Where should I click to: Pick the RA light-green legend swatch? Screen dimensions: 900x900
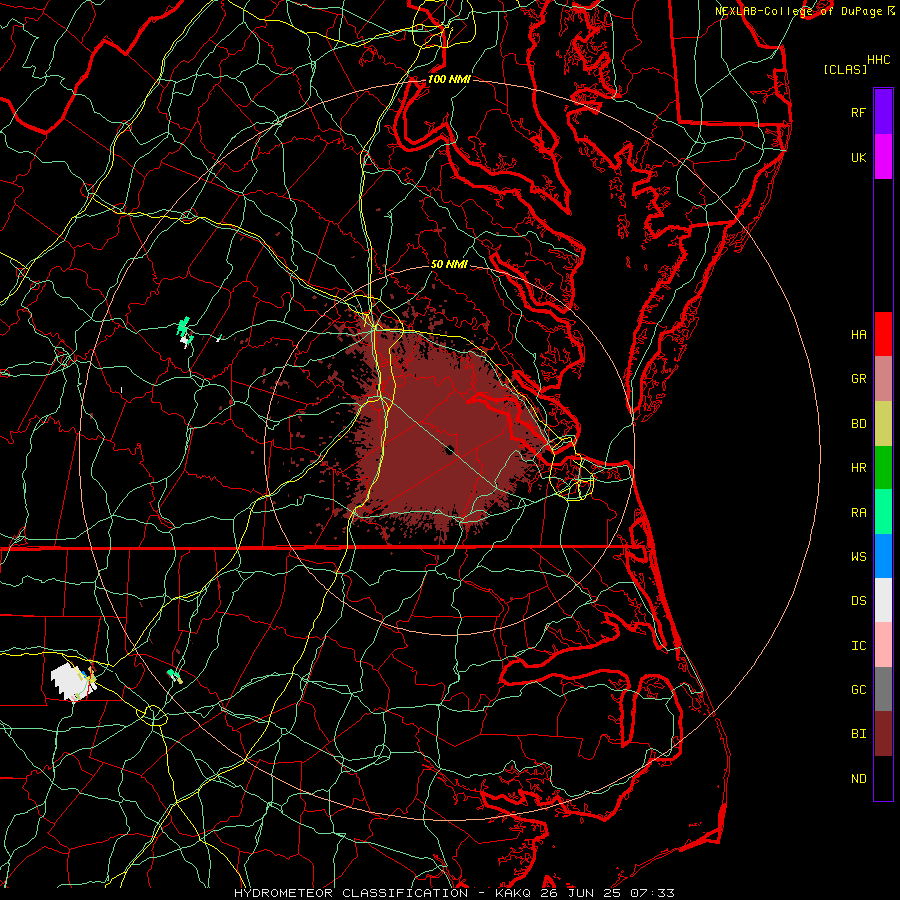click(883, 512)
